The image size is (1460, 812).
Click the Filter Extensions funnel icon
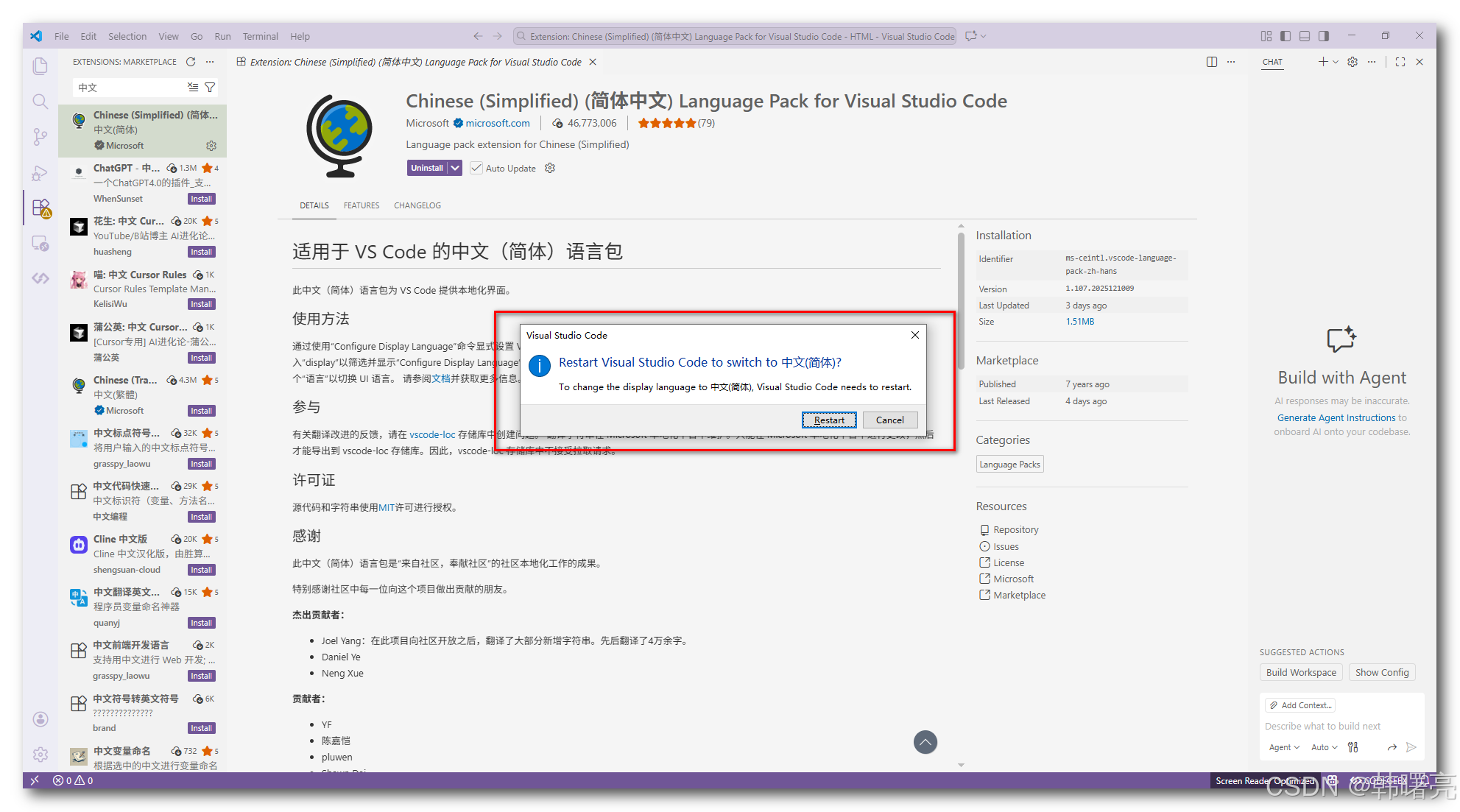[x=210, y=88]
